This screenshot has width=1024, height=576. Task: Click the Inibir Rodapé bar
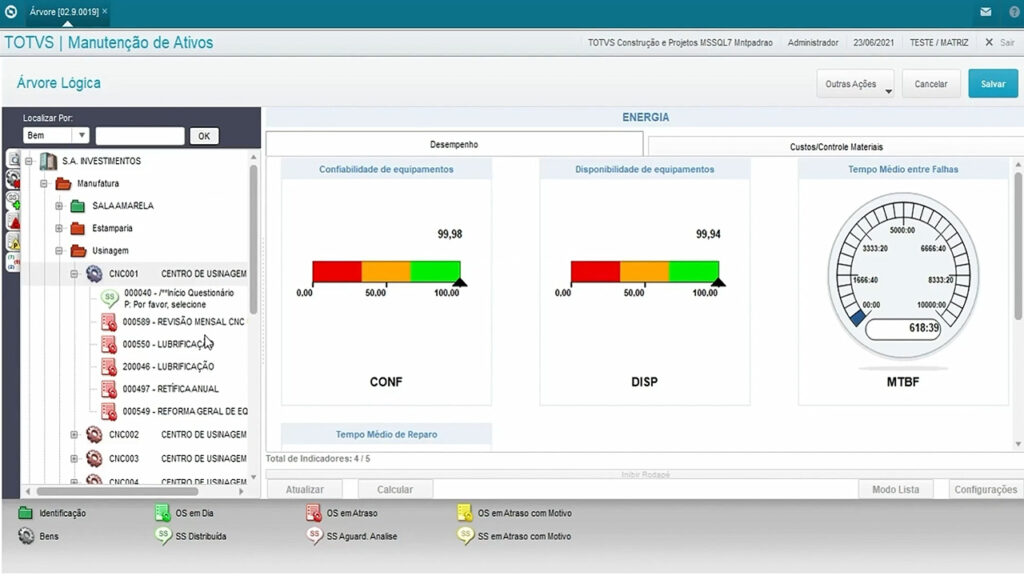[x=645, y=474]
